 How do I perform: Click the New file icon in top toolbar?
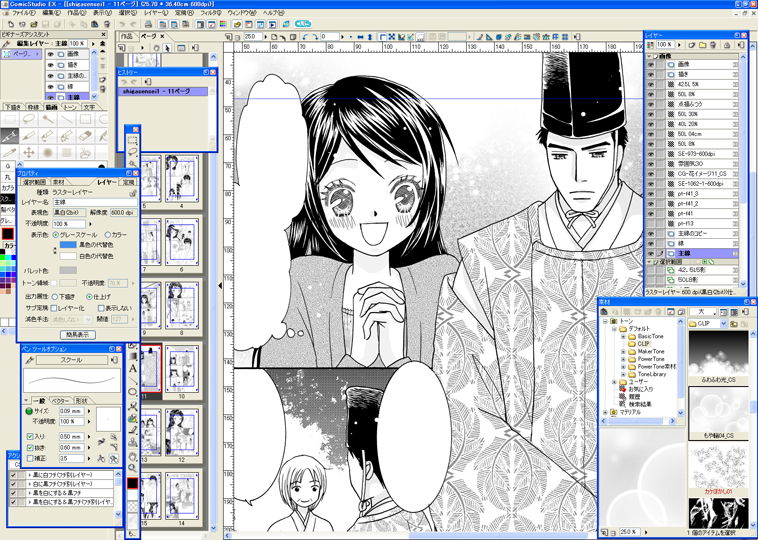pos(11,24)
